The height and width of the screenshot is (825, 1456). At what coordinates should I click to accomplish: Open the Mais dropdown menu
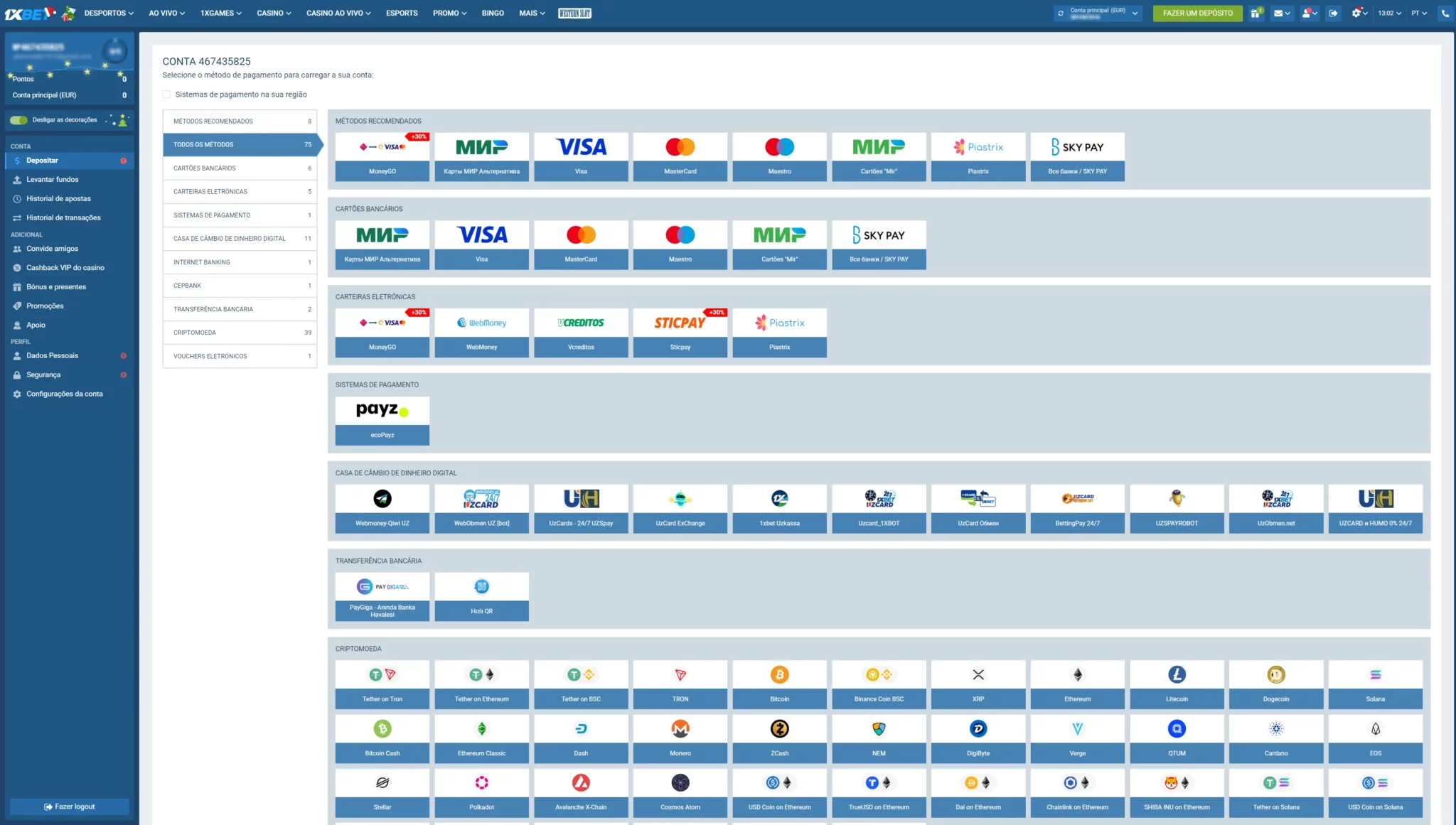tap(532, 13)
